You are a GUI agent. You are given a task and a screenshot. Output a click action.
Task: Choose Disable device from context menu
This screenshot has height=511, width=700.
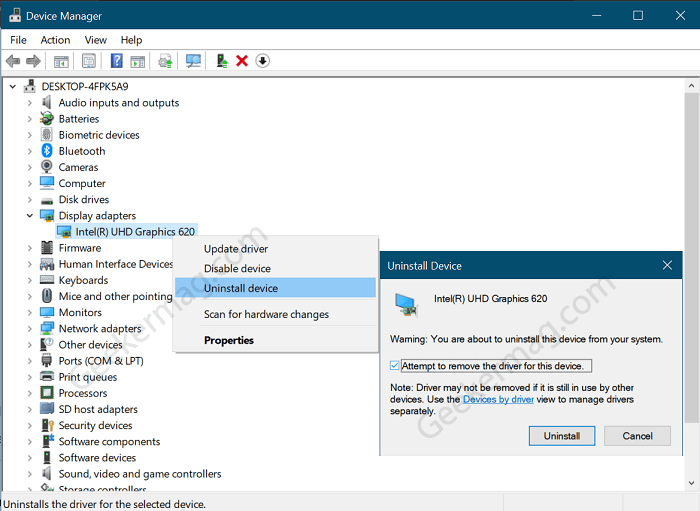click(x=275, y=268)
